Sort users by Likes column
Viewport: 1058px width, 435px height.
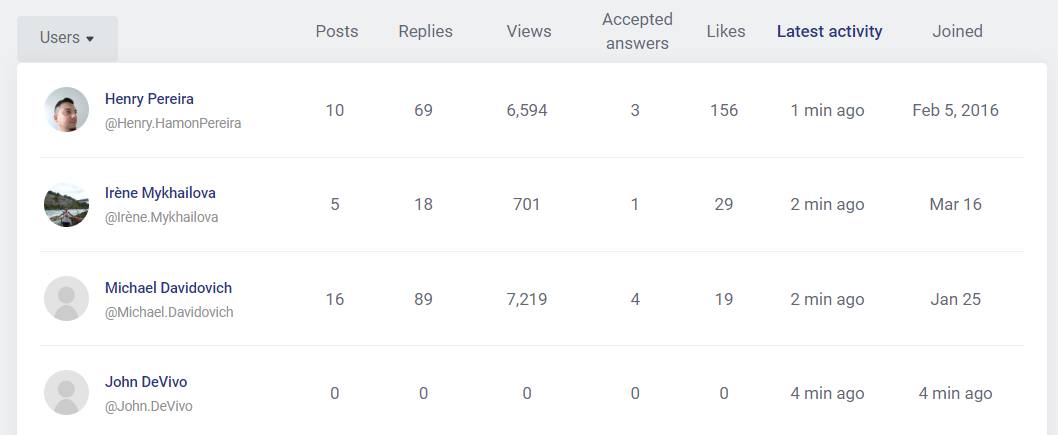point(726,32)
